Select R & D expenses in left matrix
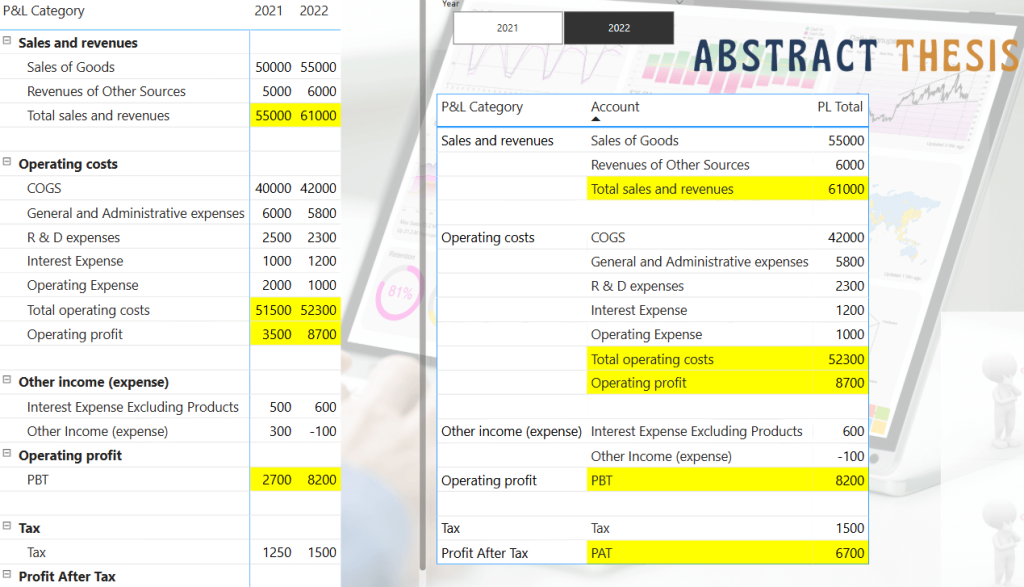The width and height of the screenshot is (1024, 587). 73,238
